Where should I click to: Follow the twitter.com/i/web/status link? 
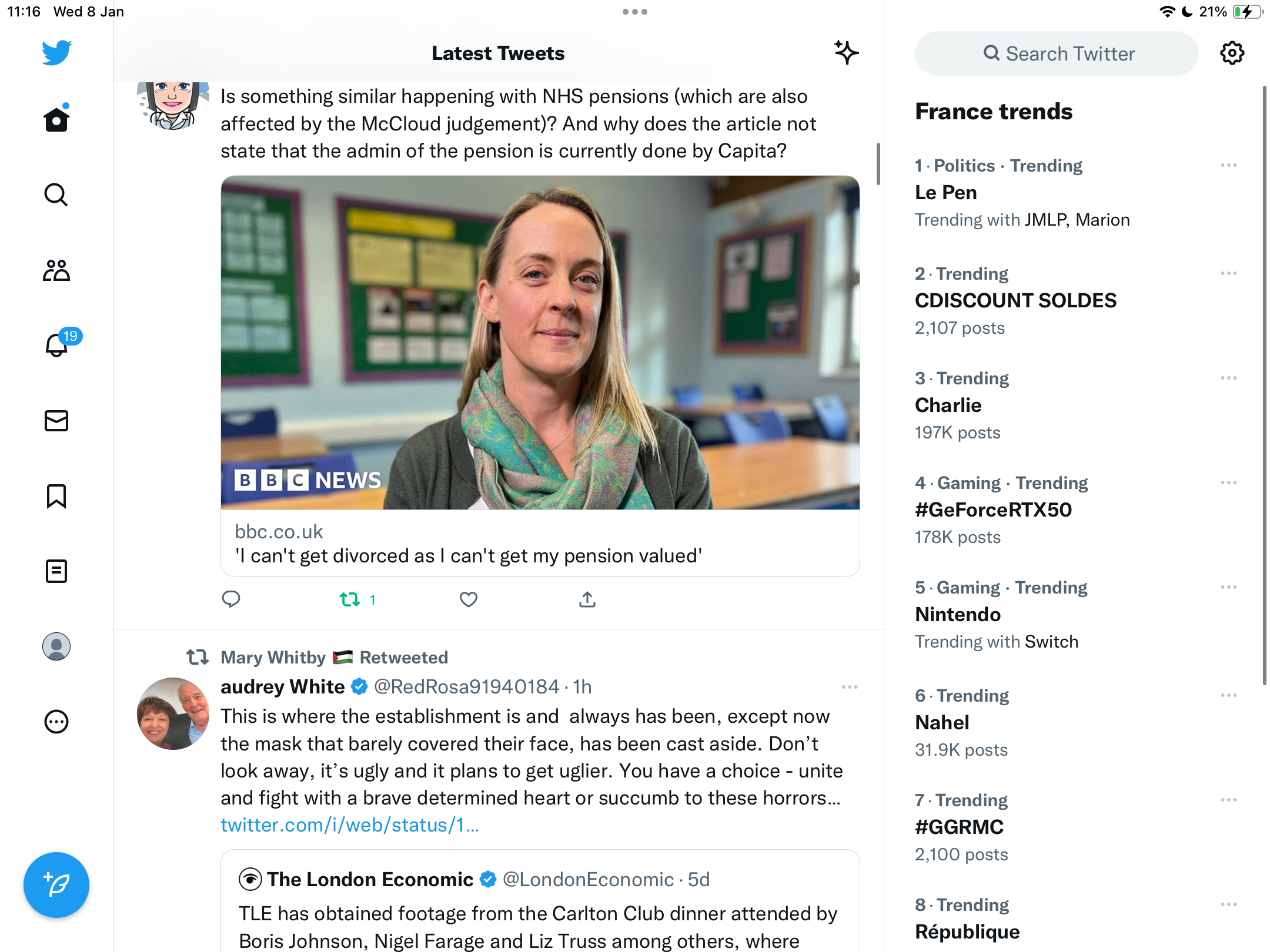tap(350, 825)
